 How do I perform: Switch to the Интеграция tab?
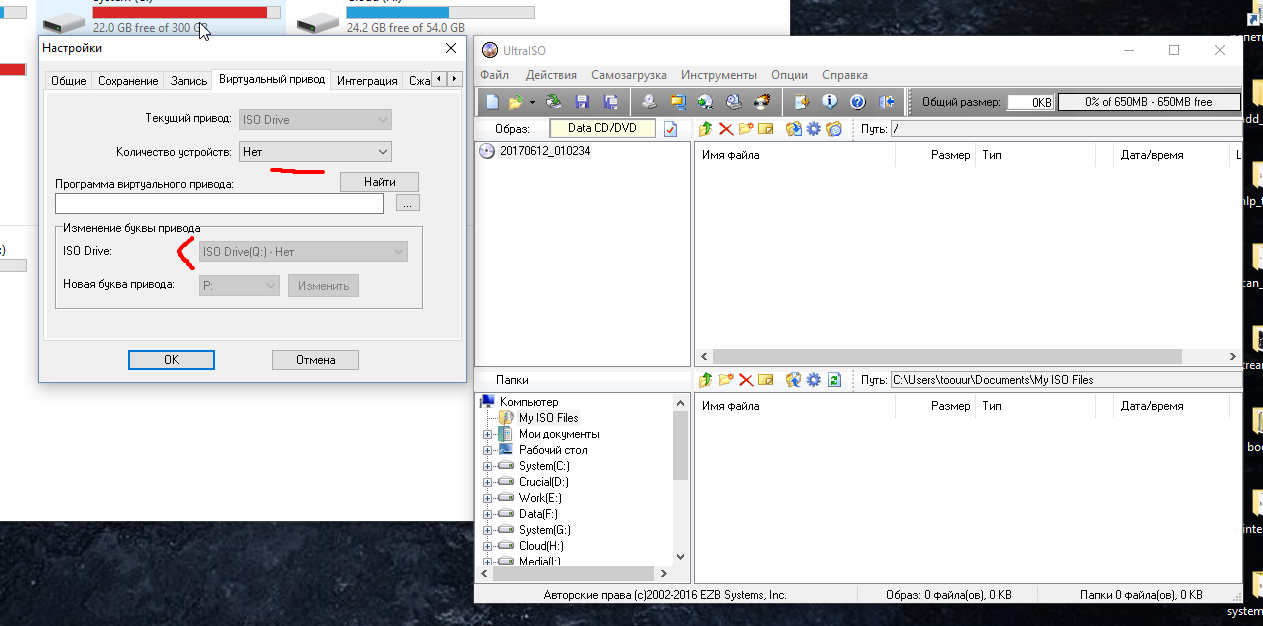click(x=367, y=81)
